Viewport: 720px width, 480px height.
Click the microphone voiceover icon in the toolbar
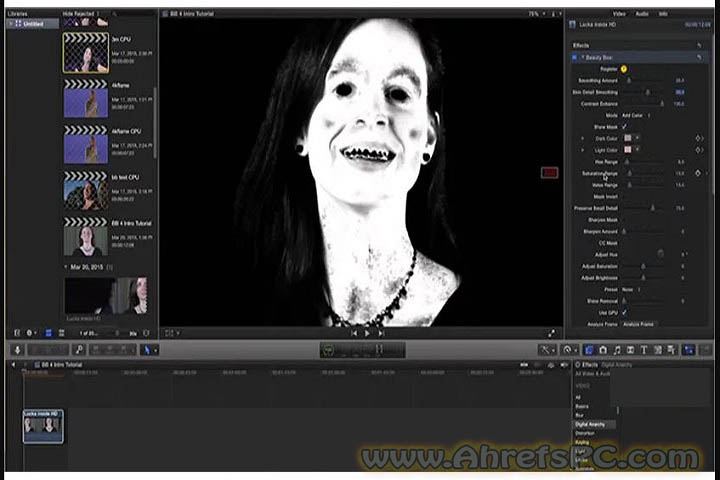coord(17,350)
